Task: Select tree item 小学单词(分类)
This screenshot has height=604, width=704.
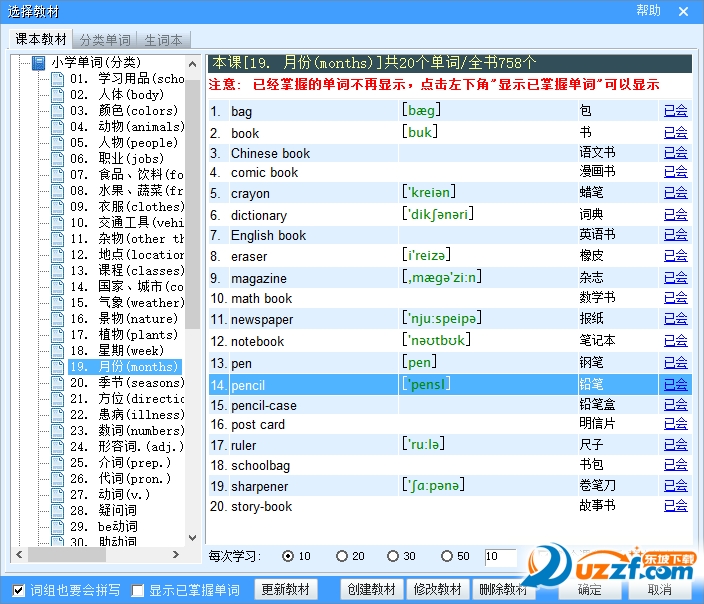Action: [x=96, y=62]
